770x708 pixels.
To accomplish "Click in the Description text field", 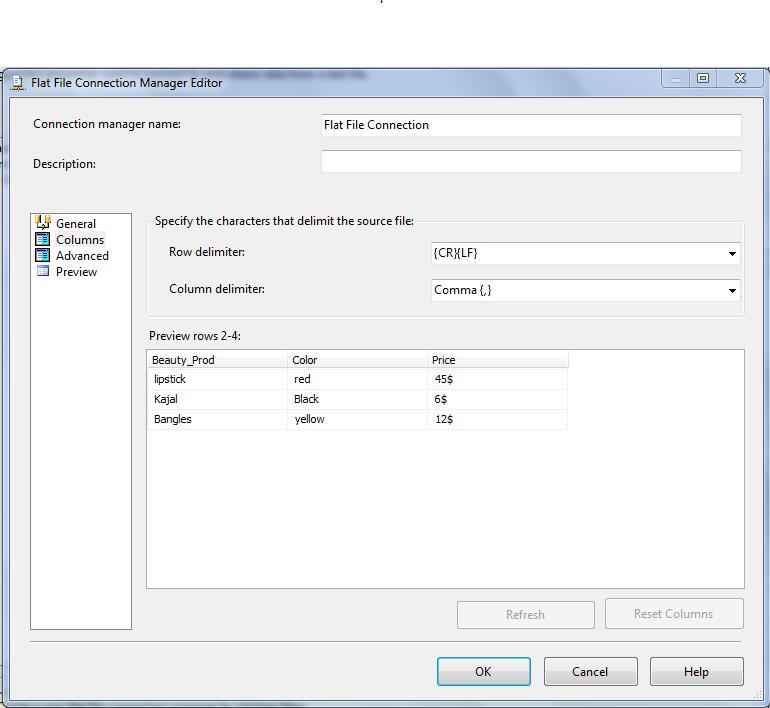I will point(530,161).
